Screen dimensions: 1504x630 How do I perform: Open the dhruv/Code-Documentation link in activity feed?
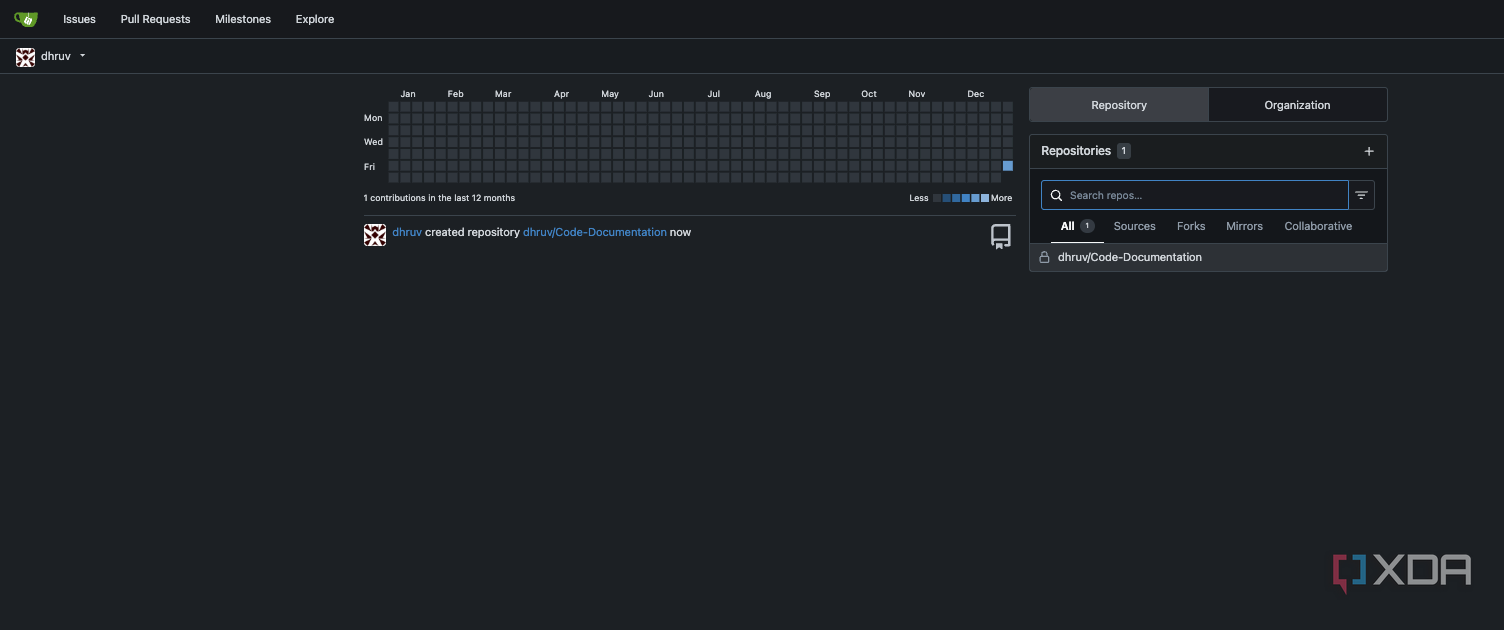(x=594, y=232)
